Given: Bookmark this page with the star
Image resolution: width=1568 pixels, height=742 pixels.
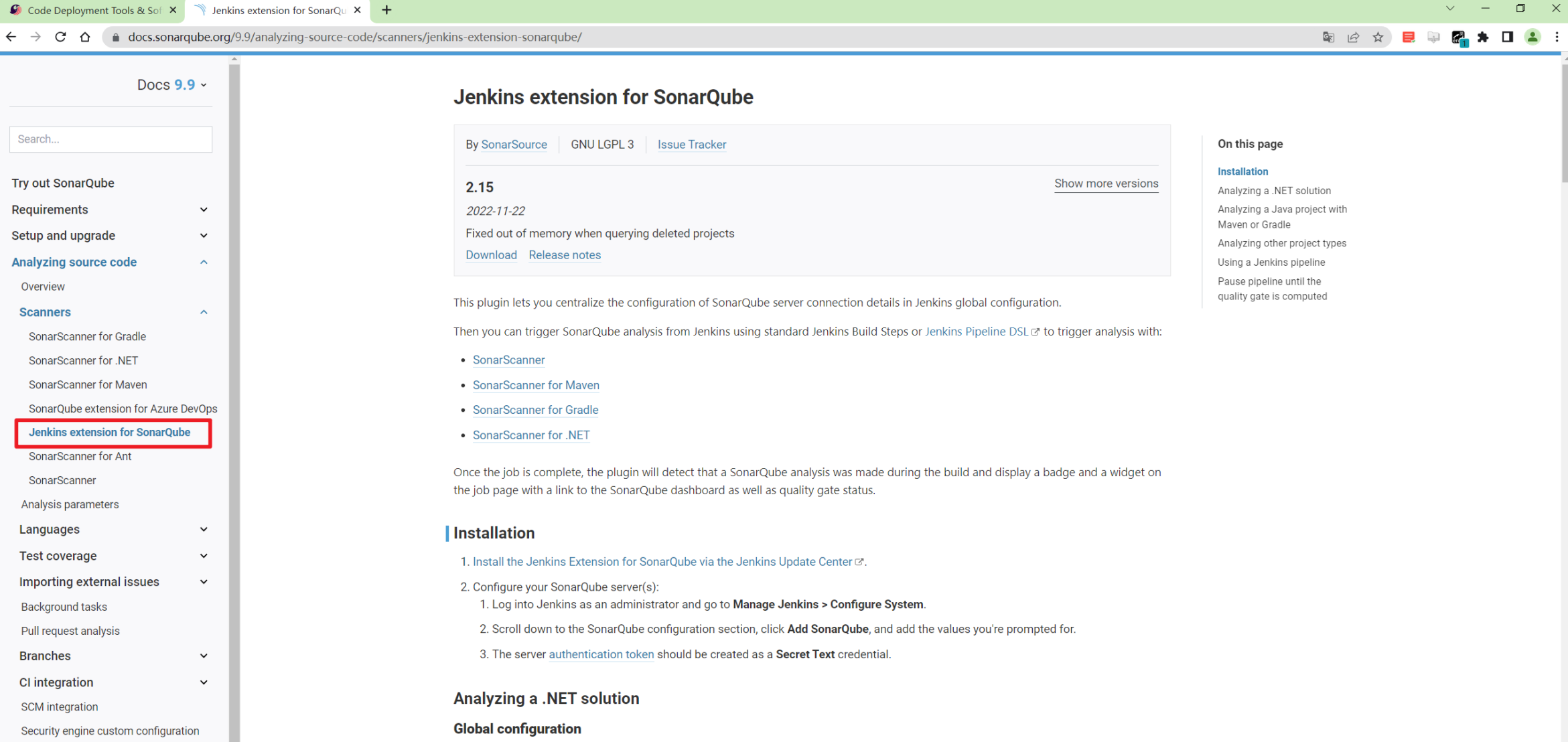Looking at the screenshot, I should pos(1378,37).
